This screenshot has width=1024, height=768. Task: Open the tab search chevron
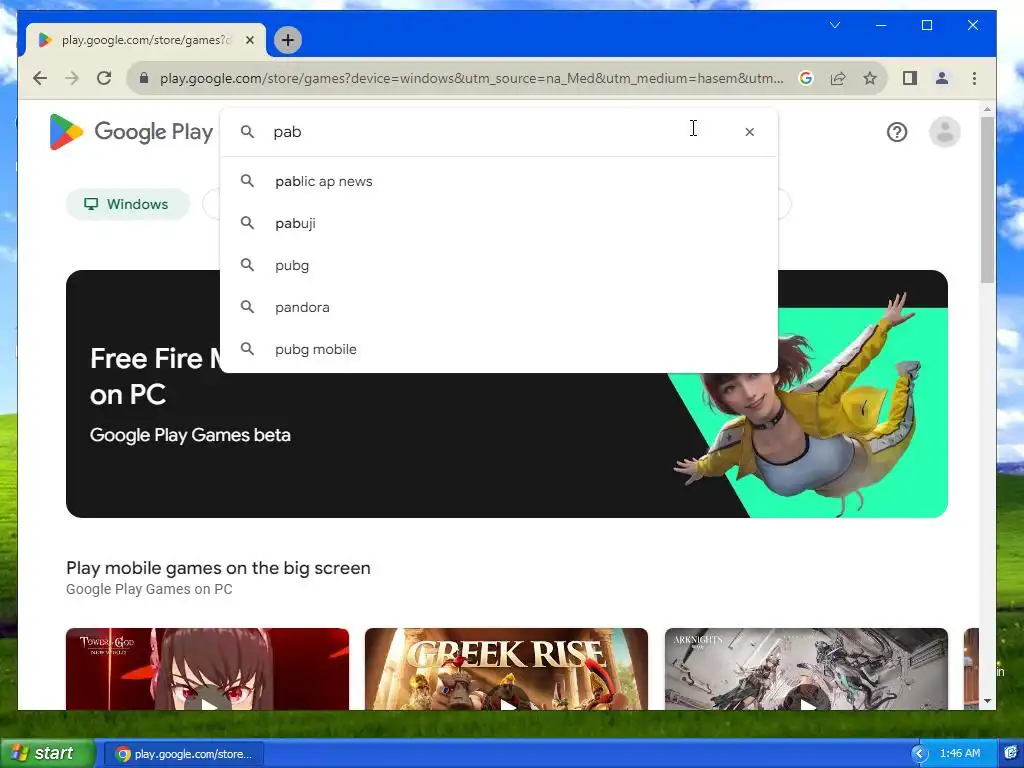[835, 25]
